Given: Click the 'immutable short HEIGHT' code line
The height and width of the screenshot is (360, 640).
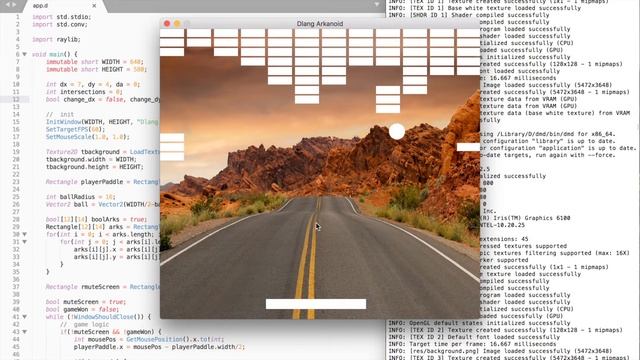Looking at the screenshot, I should pyautogui.click(x=96, y=69).
